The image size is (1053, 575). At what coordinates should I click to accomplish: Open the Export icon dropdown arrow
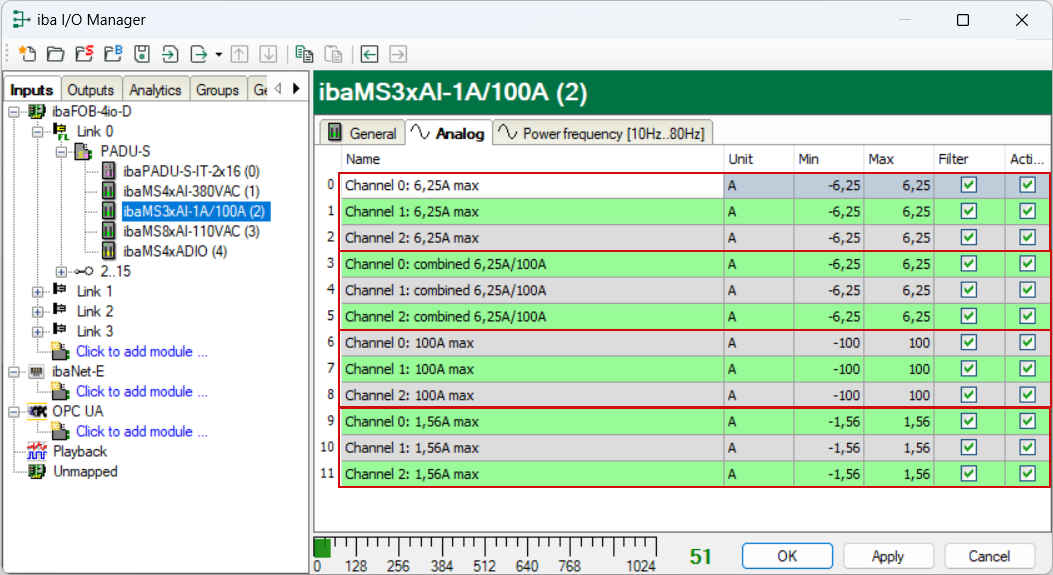[x=218, y=54]
